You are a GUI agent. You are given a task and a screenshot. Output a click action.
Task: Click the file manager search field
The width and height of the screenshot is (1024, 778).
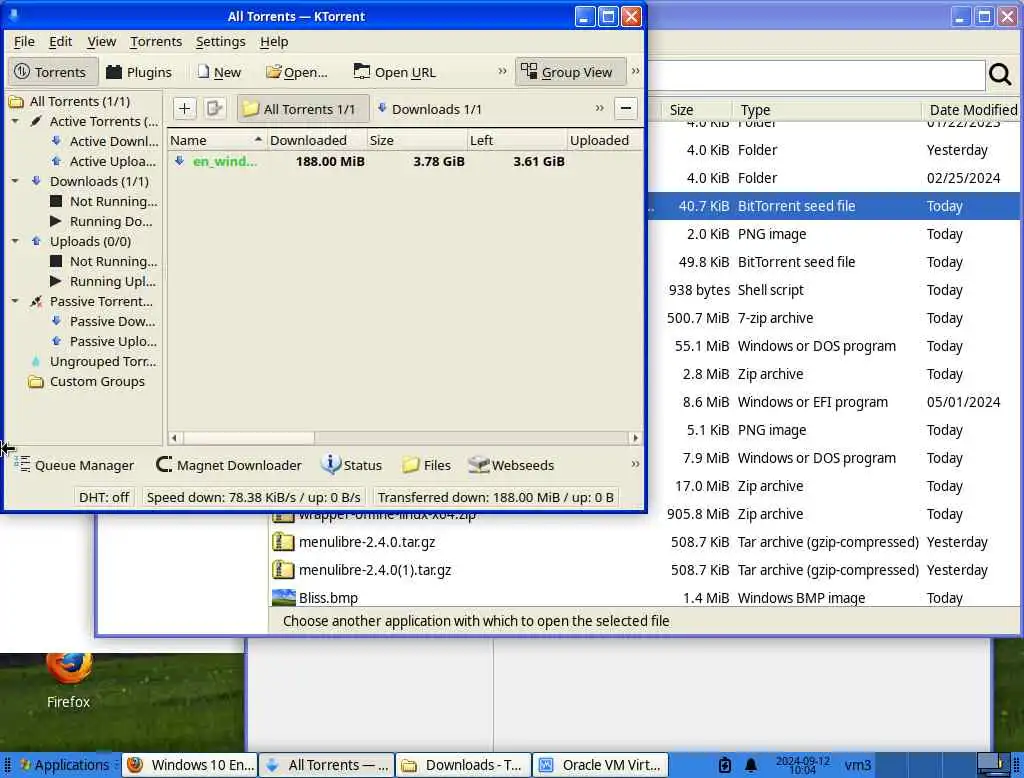pos(815,75)
